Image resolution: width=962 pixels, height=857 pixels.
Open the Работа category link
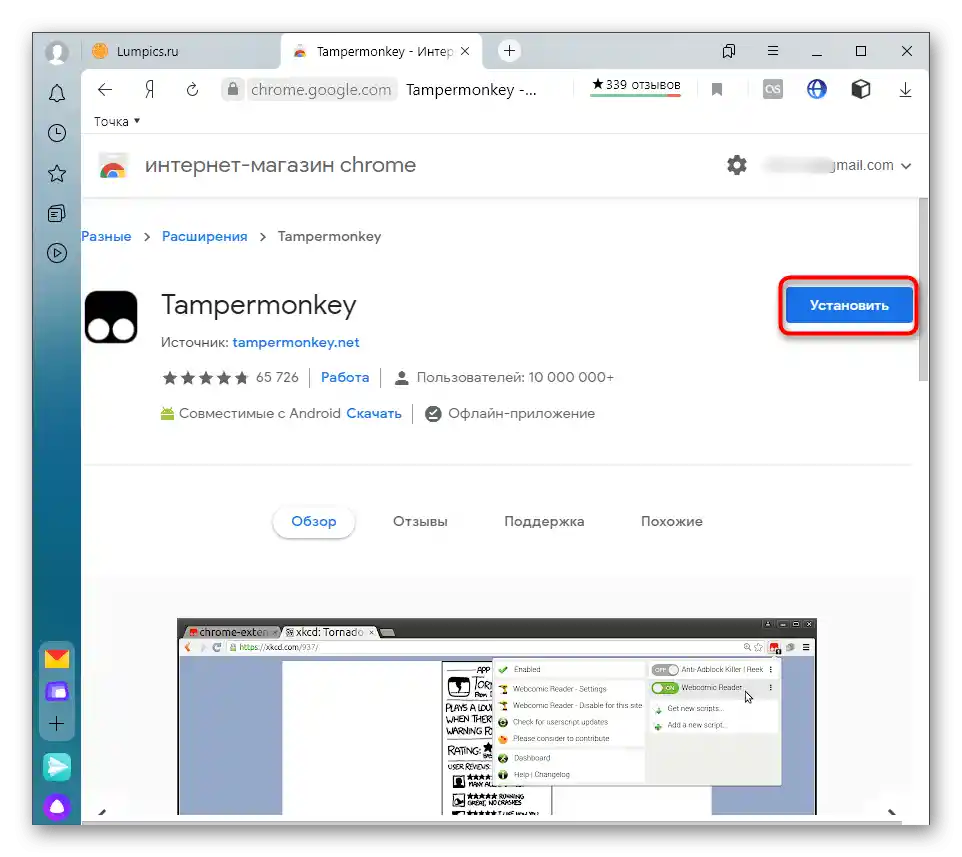345,377
